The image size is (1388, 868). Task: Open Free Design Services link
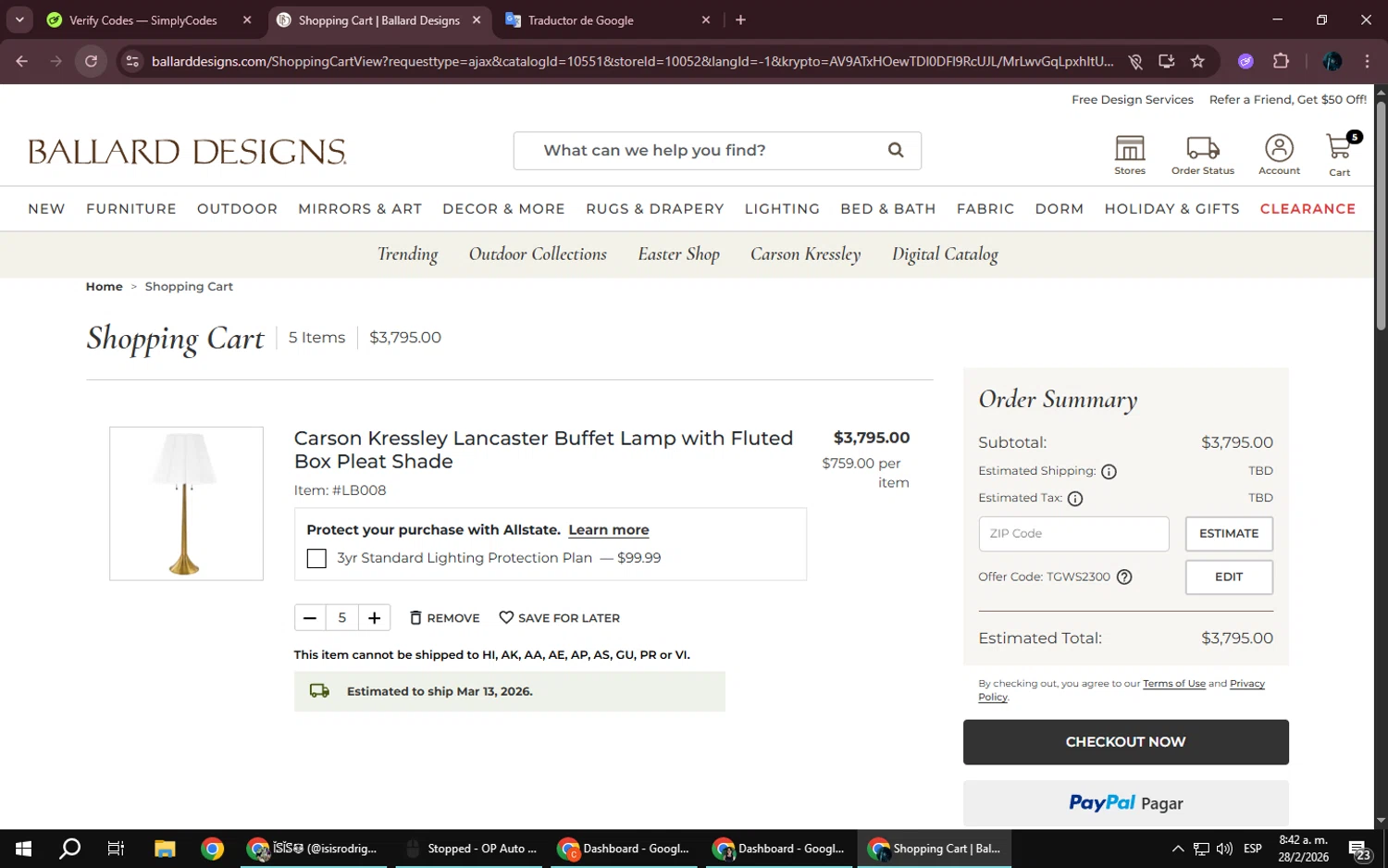[x=1133, y=100]
